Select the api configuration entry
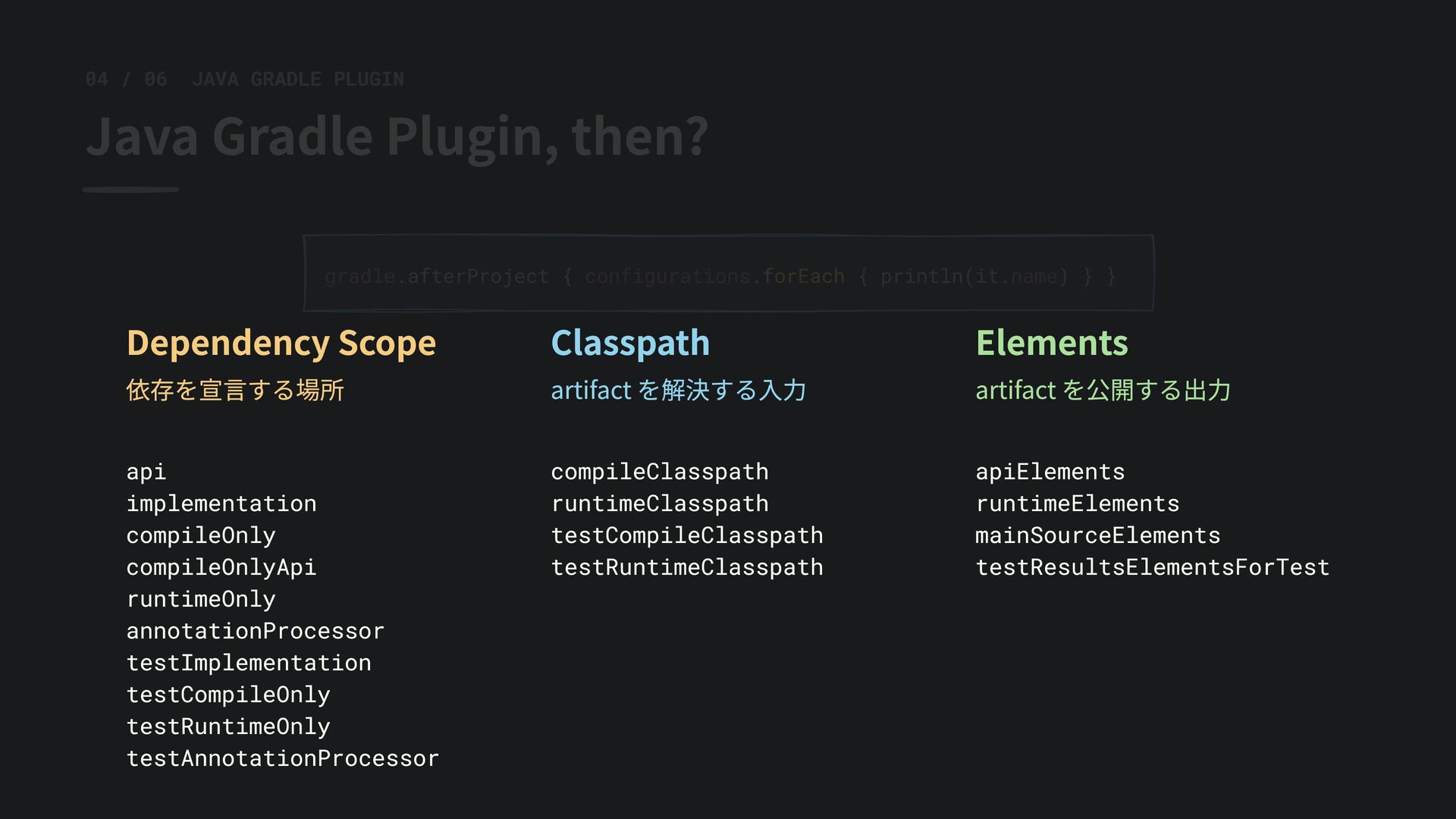This screenshot has width=1456, height=819. tap(146, 472)
